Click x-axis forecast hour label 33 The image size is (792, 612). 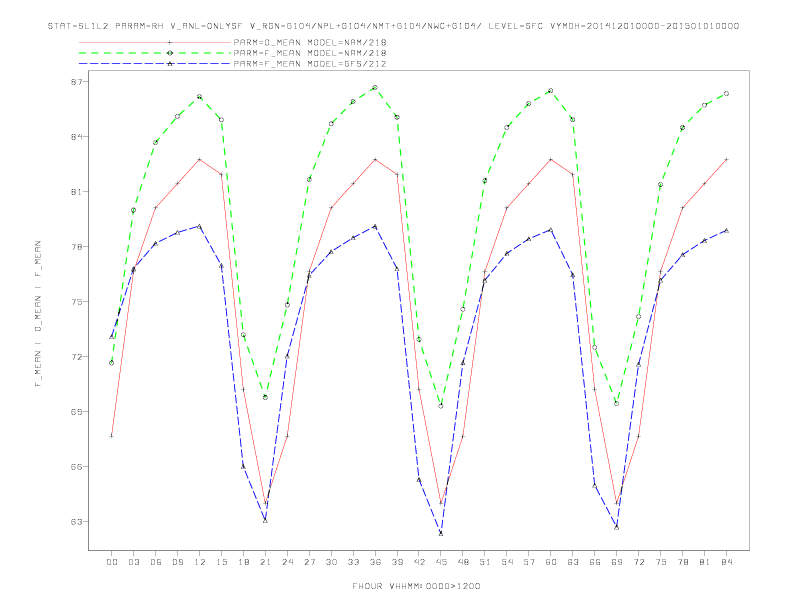pyautogui.click(x=353, y=562)
